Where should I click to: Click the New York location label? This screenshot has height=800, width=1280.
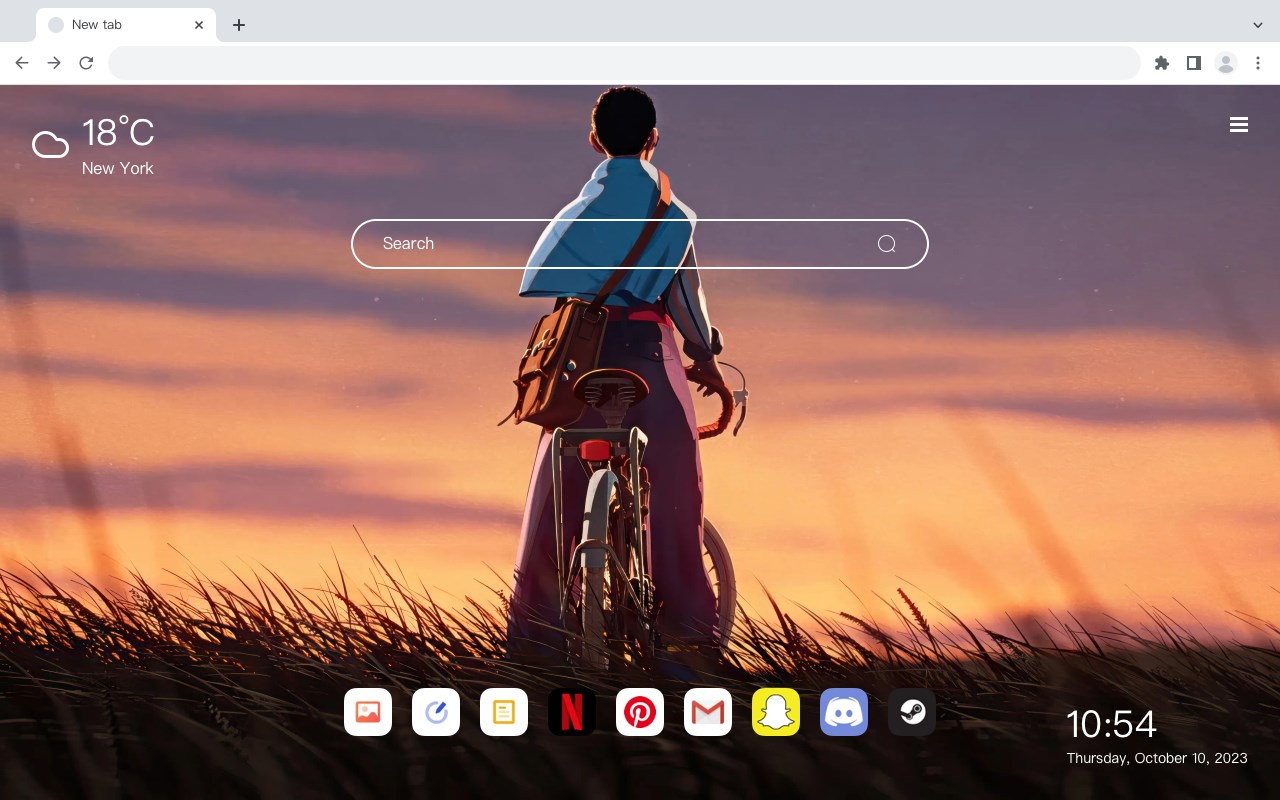click(118, 168)
